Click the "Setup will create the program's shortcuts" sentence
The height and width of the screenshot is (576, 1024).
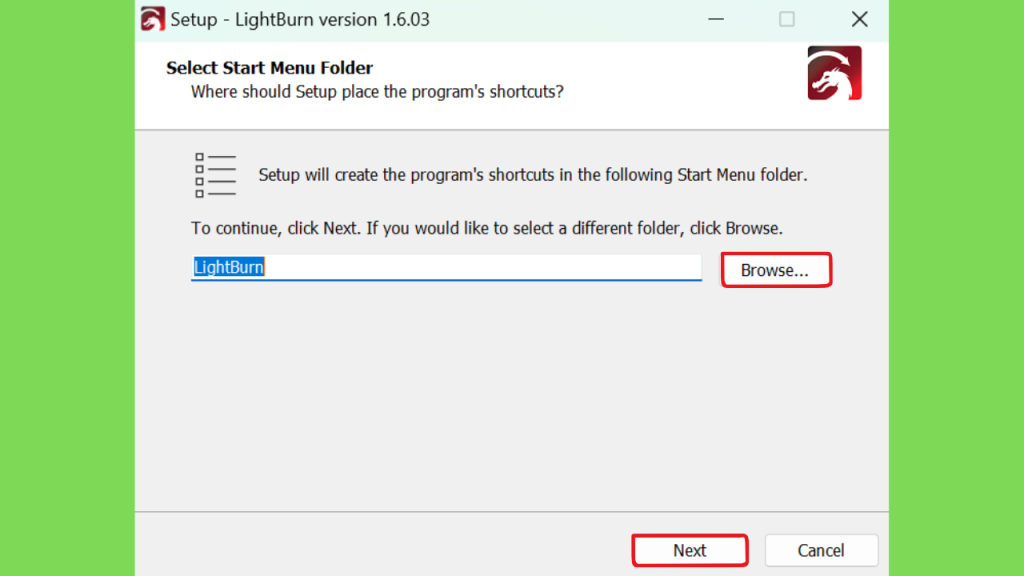pyautogui.click(x=533, y=175)
